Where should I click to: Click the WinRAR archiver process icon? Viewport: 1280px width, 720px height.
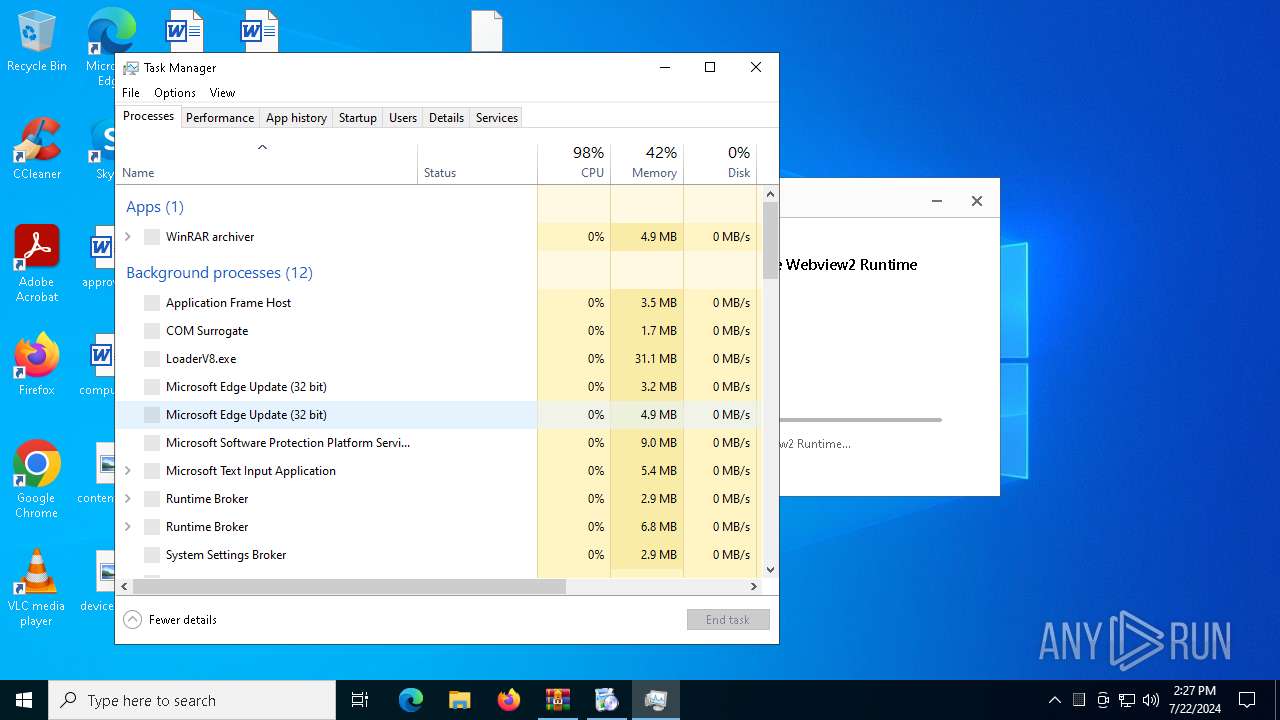coord(152,237)
